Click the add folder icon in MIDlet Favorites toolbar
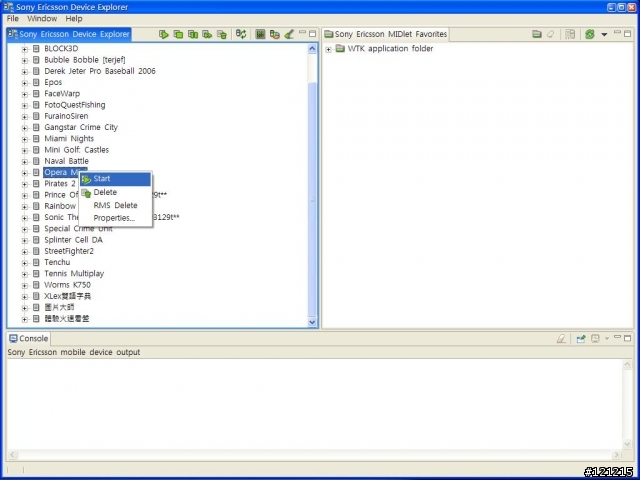Screen dimensions: 640x480 tap(537, 34)
